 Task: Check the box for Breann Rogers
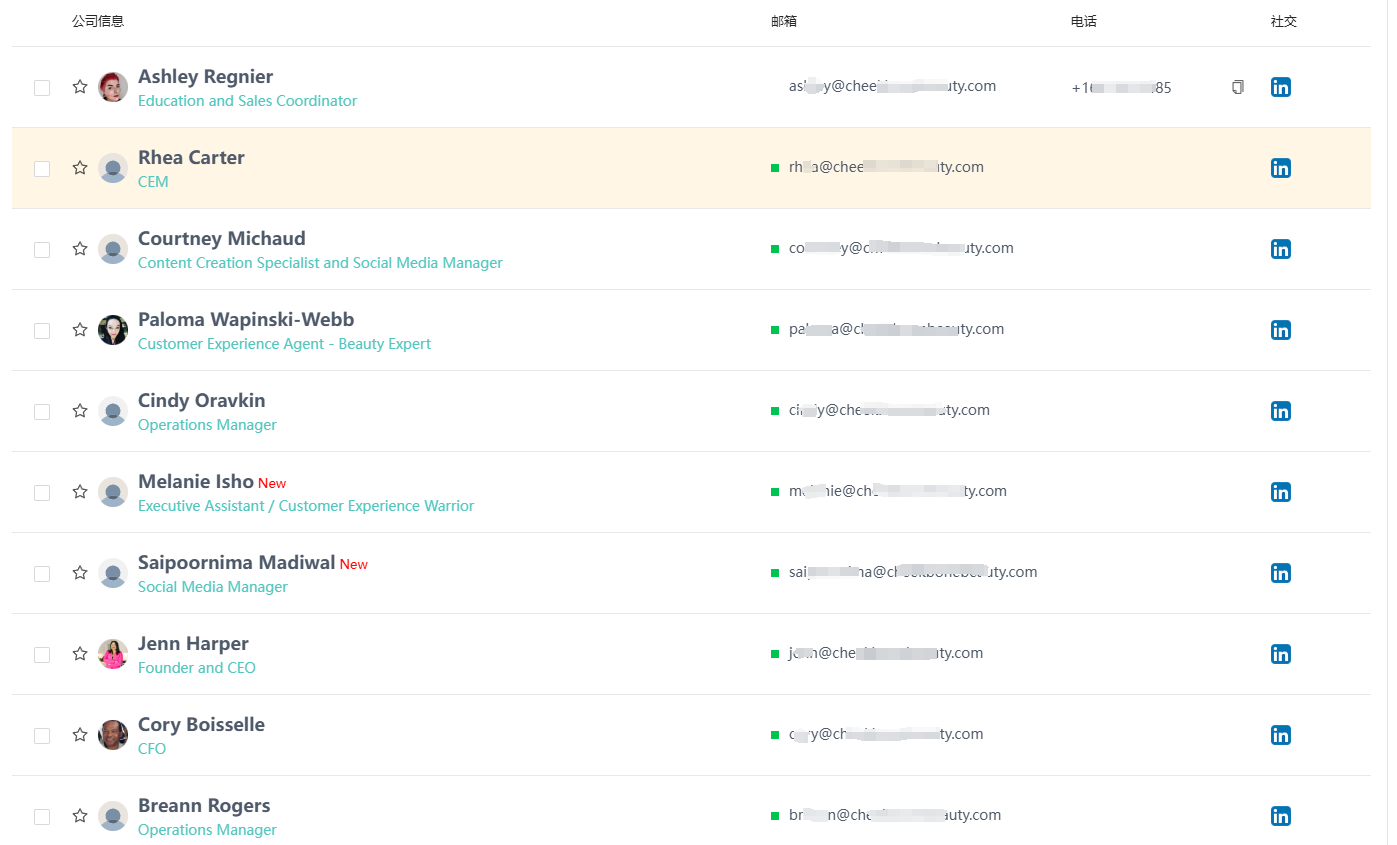click(x=42, y=817)
